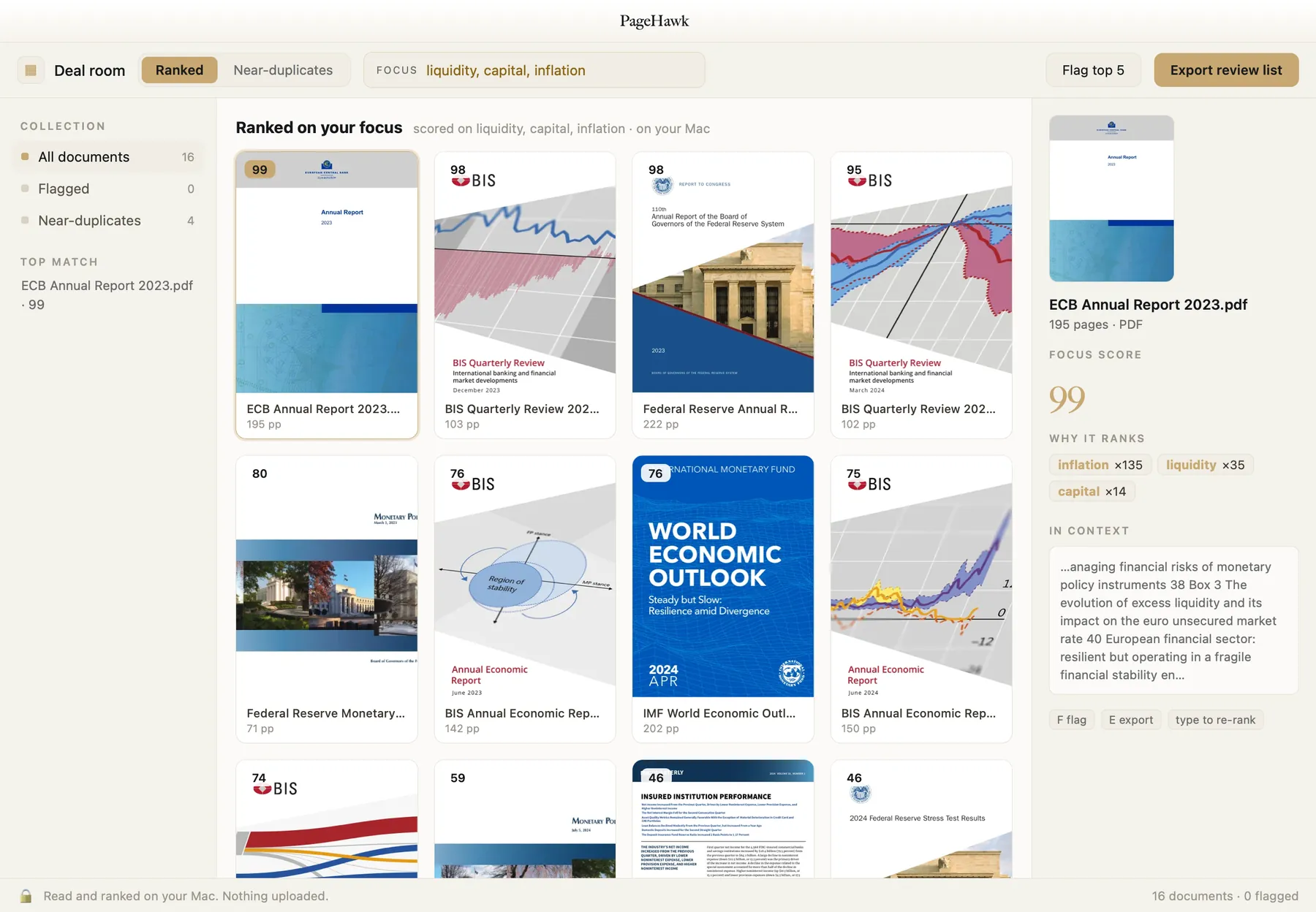Screen dimensions: 1316x912
Task: Open the IMF World Economic Outlook card
Action: tap(723, 599)
